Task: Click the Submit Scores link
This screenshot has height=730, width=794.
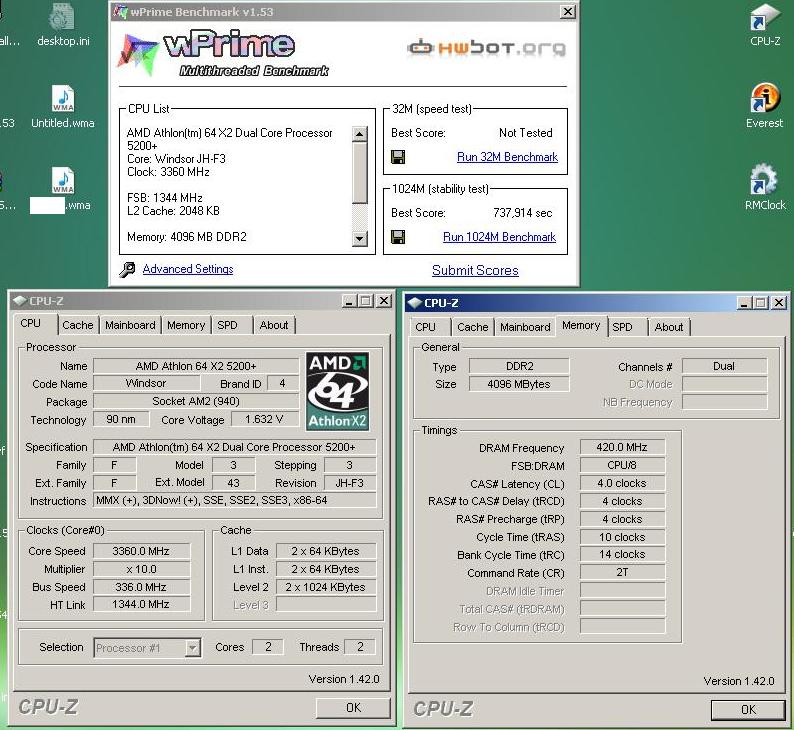Action: [x=475, y=270]
